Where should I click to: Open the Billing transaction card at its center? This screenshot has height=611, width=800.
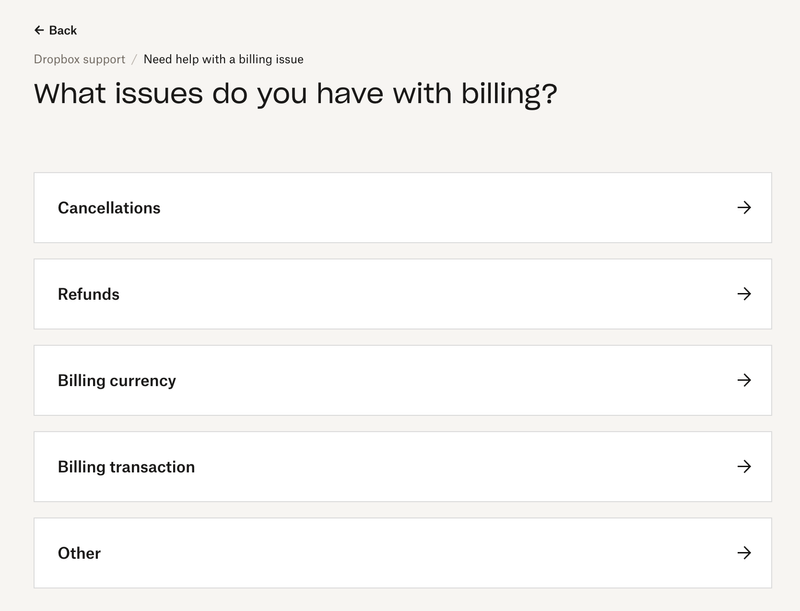[403, 466]
